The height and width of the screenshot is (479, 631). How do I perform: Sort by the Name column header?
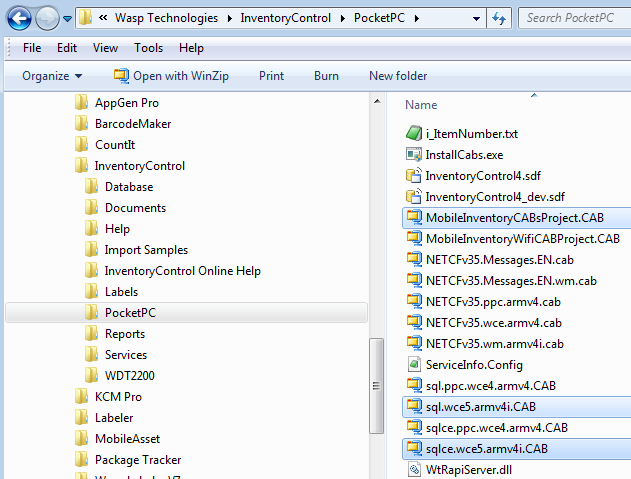click(421, 105)
